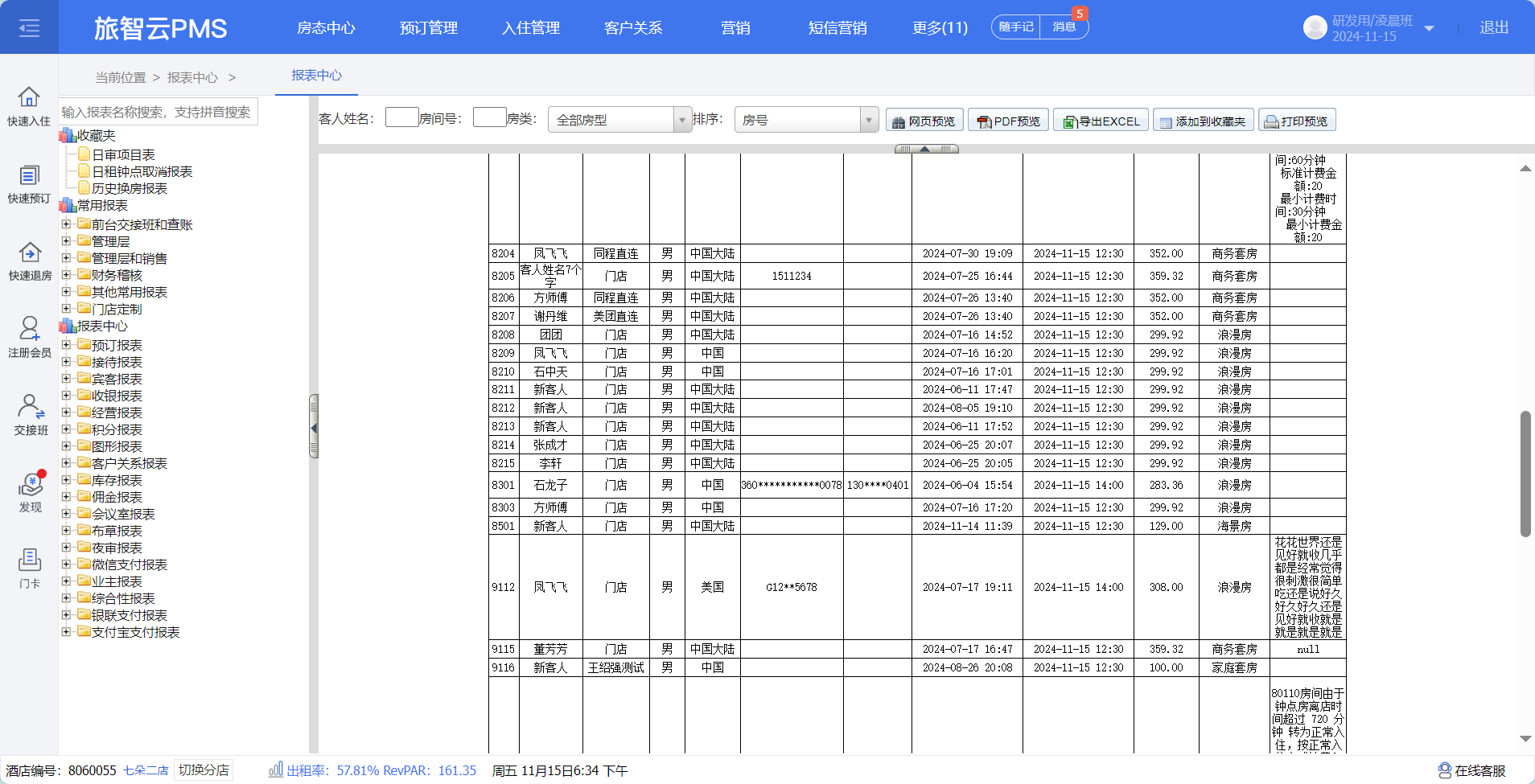Click the user avatar icon
Screen dimensions: 1535x784
tap(1315, 27)
